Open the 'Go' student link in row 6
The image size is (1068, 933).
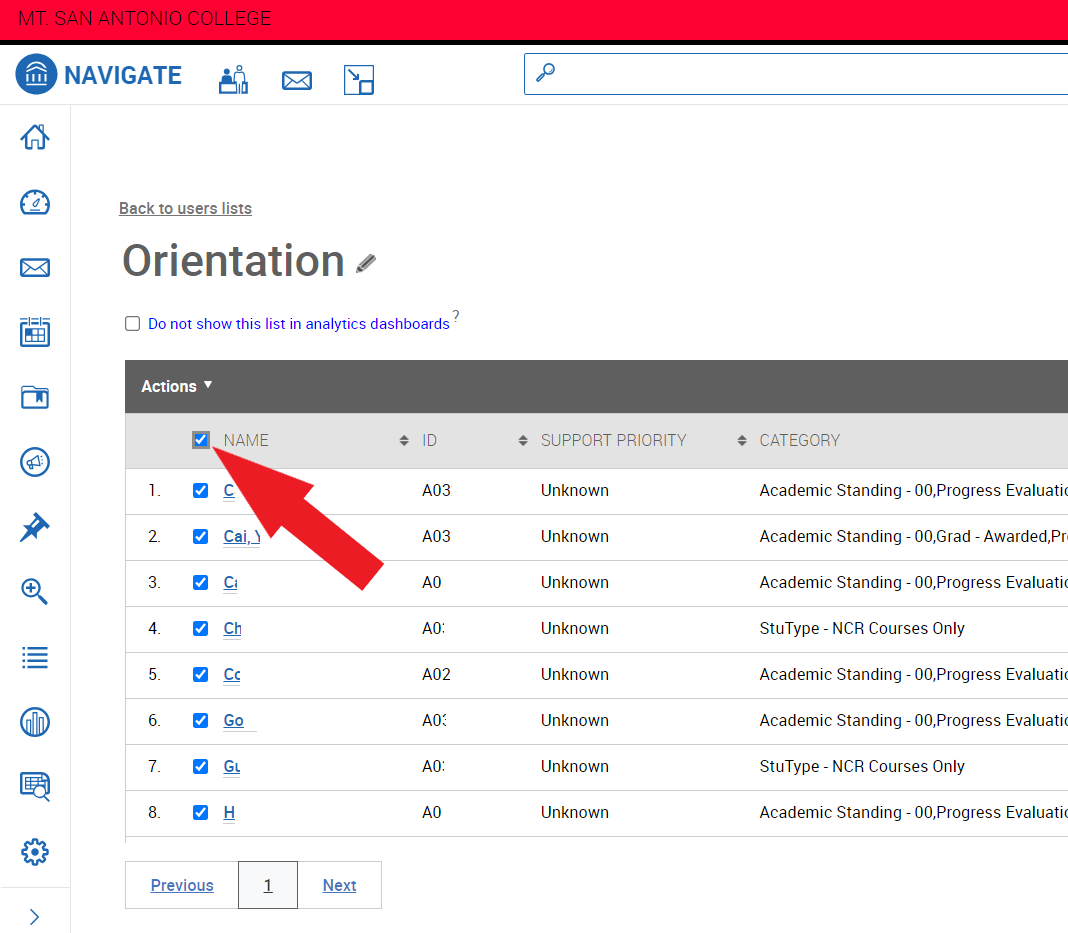(234, 721)
